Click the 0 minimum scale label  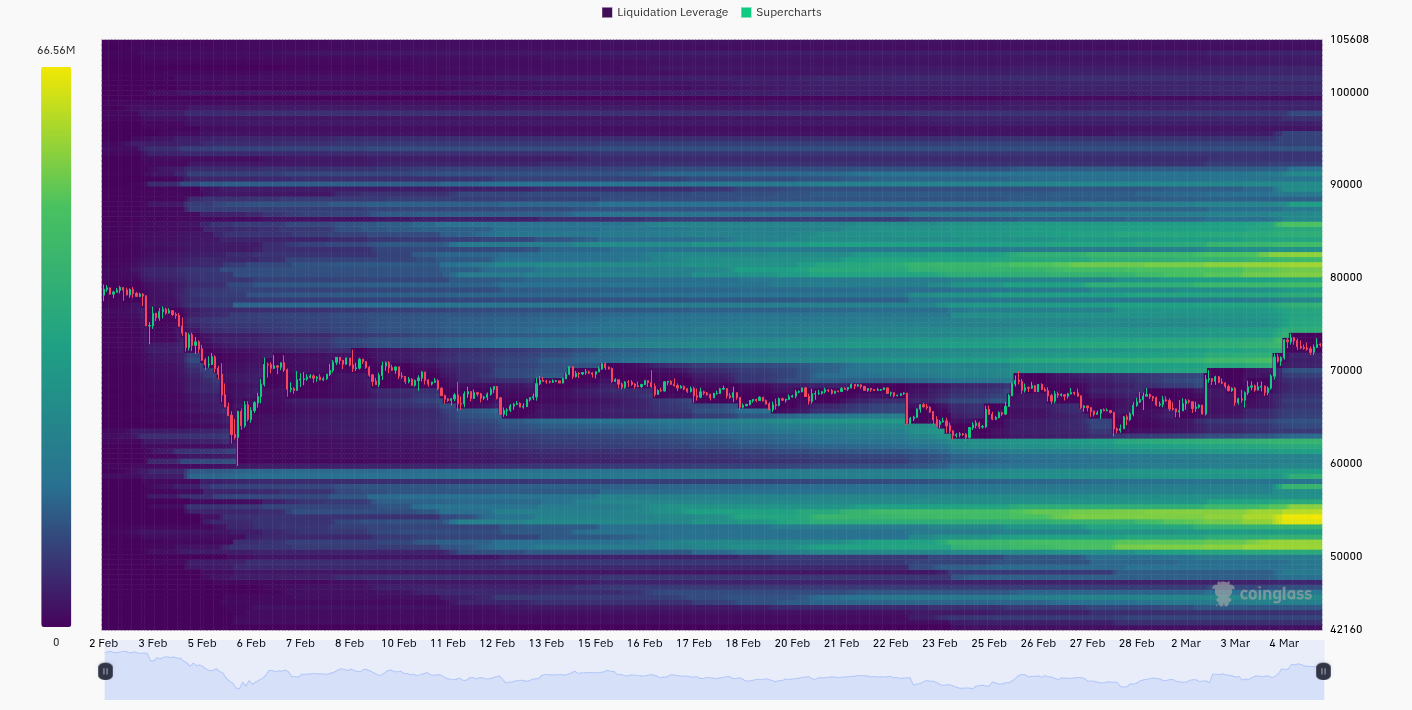click(56, 642)
